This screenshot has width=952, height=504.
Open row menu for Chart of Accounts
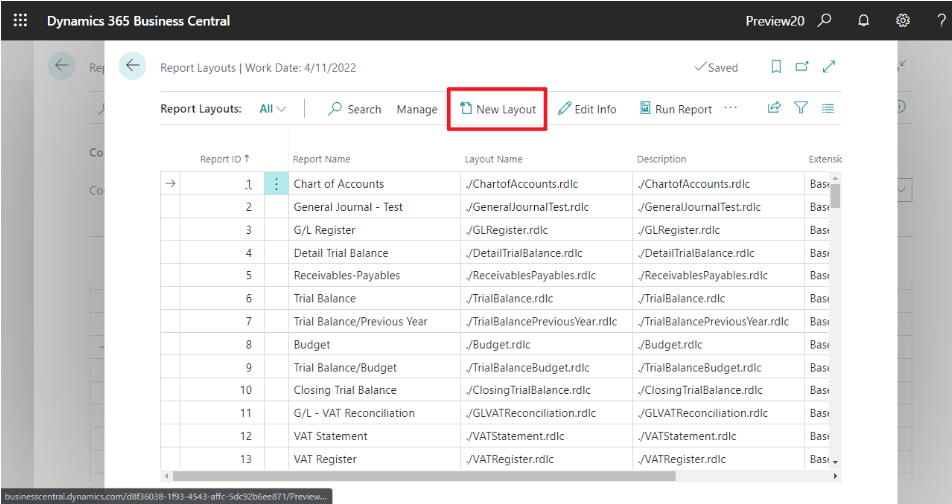coord(276,184)
